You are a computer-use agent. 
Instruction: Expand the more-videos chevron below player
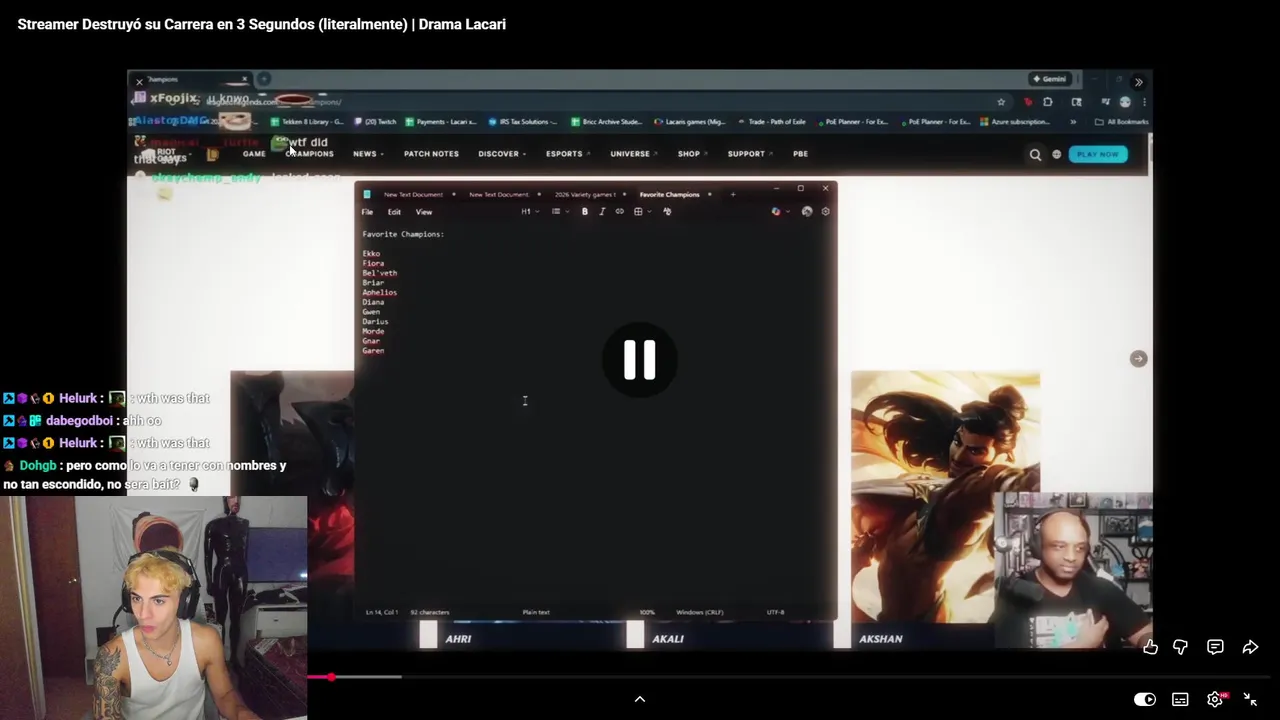(640, 699)
